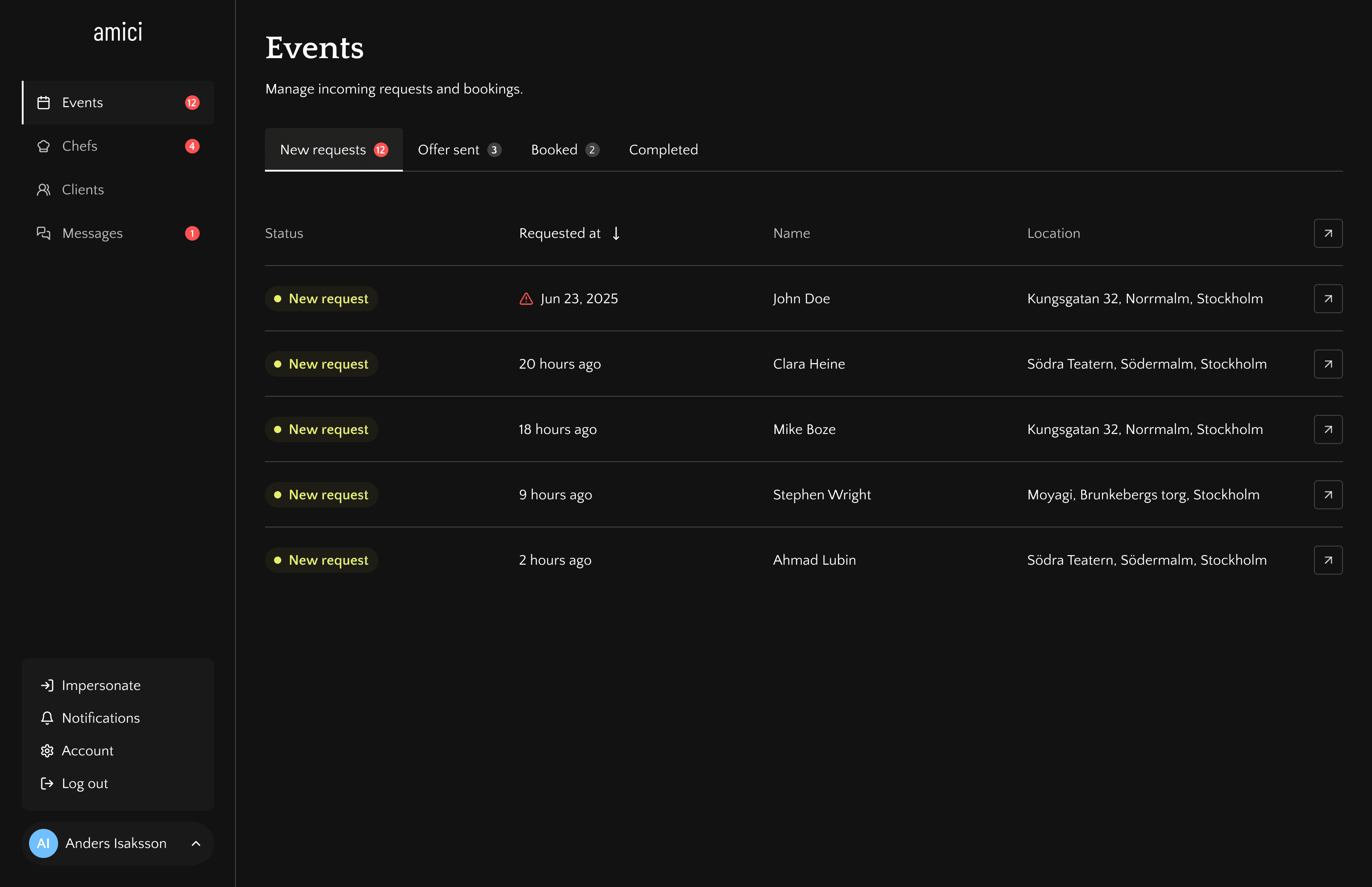Image resolution: width=1372 pixels, height=887 pixels.
Task: Click the name Clara Heine
Action: point(808,364)
